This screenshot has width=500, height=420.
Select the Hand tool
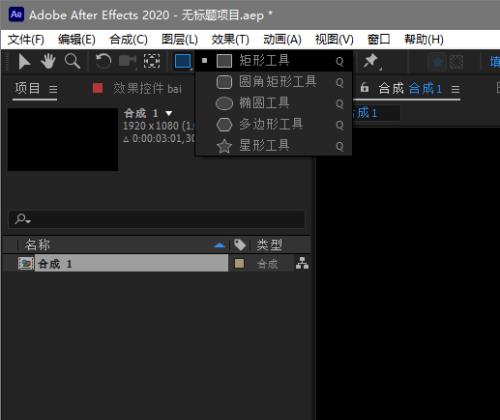48,62
